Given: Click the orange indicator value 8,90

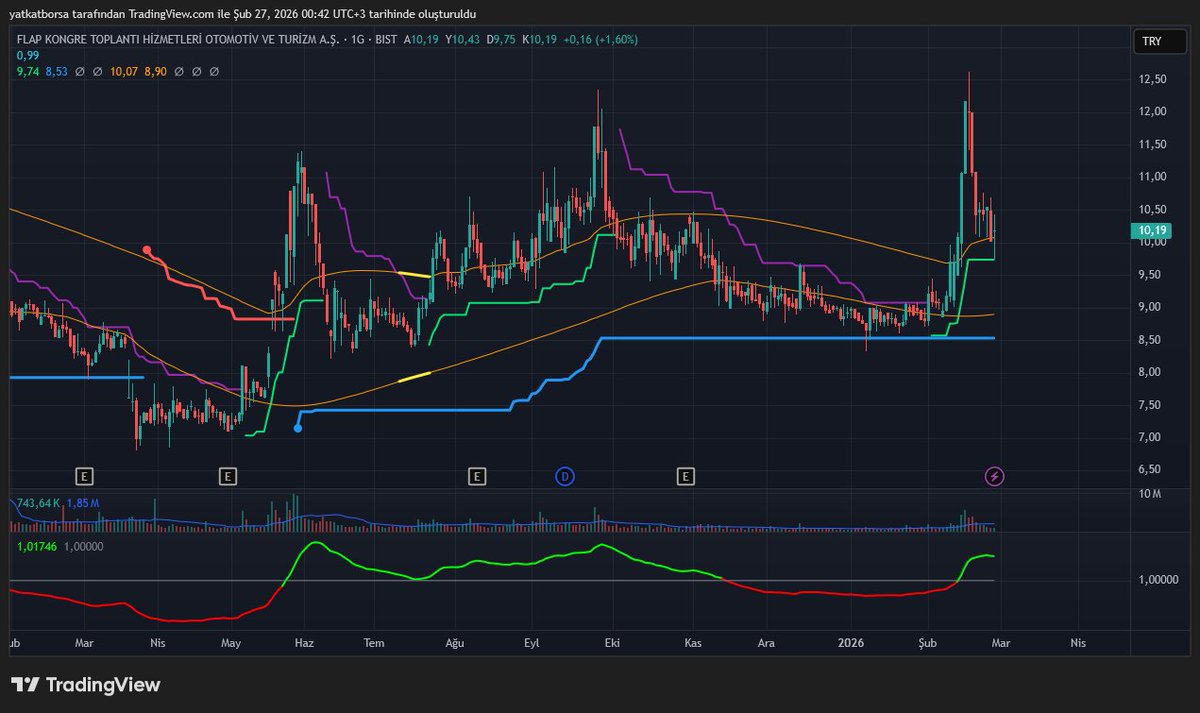Looking at the screenshot, I should 156,72.
